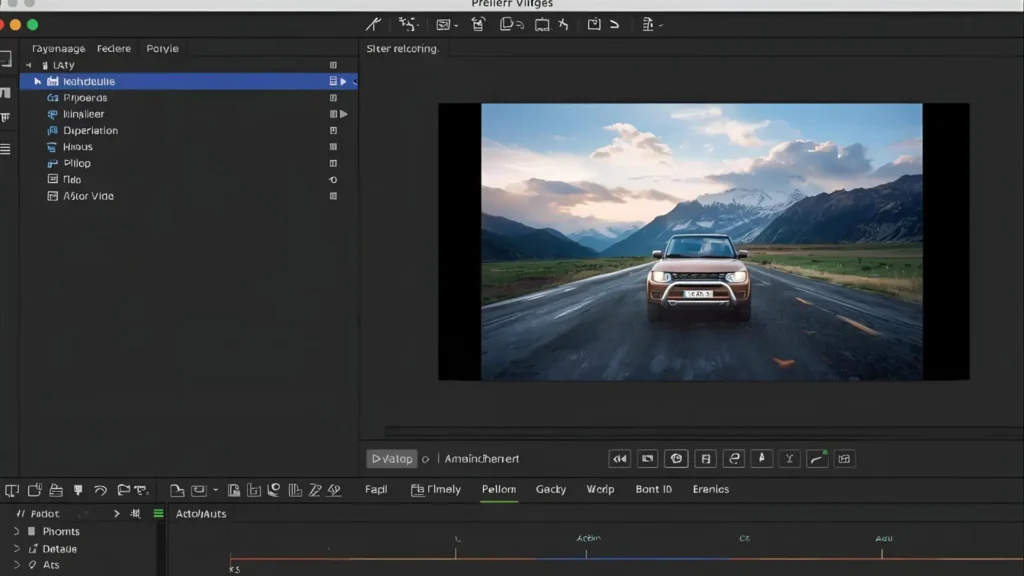Image resolution: width=1024 pixels, height=576 pixels.
Task: Expand the Detaue row in timeline panel
Action: pos(16,548)
